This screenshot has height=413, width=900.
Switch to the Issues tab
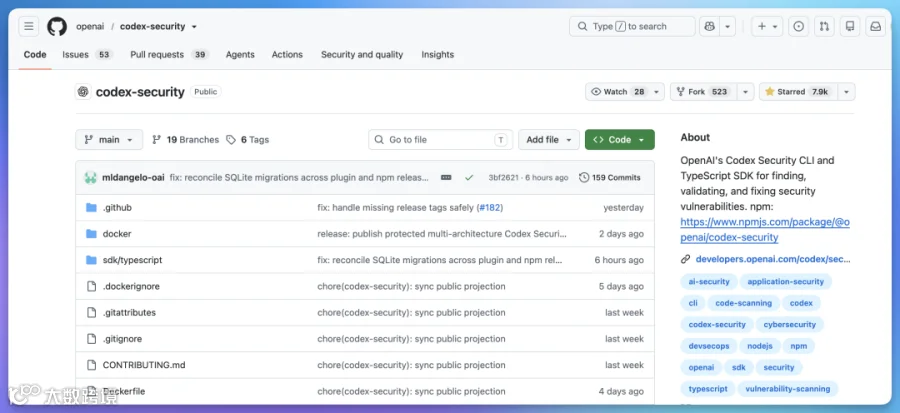(x=87, y=54)
